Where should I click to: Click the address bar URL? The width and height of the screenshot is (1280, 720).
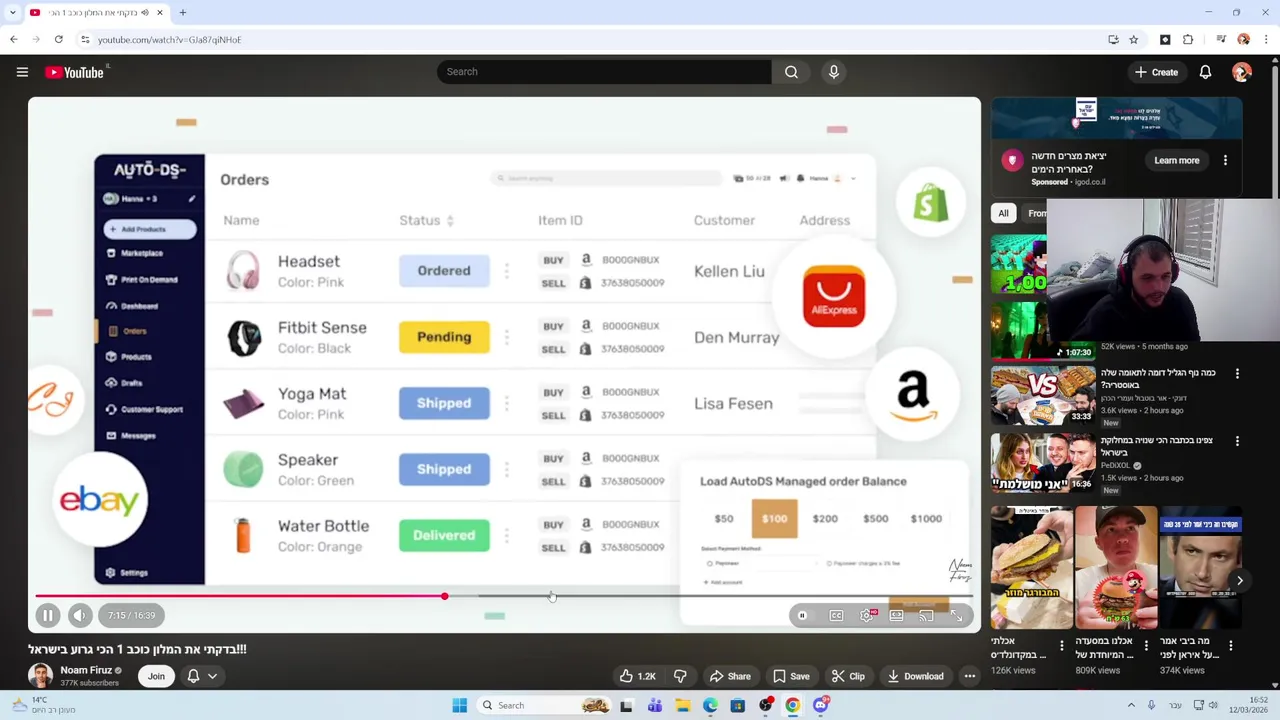click(169, 40)
